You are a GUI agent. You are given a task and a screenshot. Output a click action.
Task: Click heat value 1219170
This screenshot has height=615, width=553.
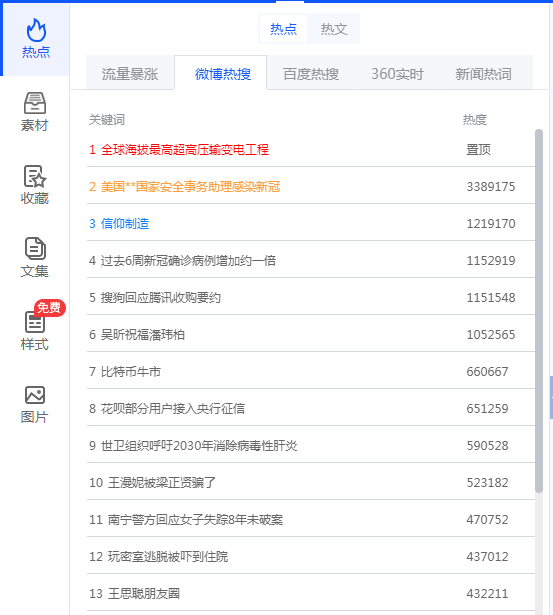(491, 224)
